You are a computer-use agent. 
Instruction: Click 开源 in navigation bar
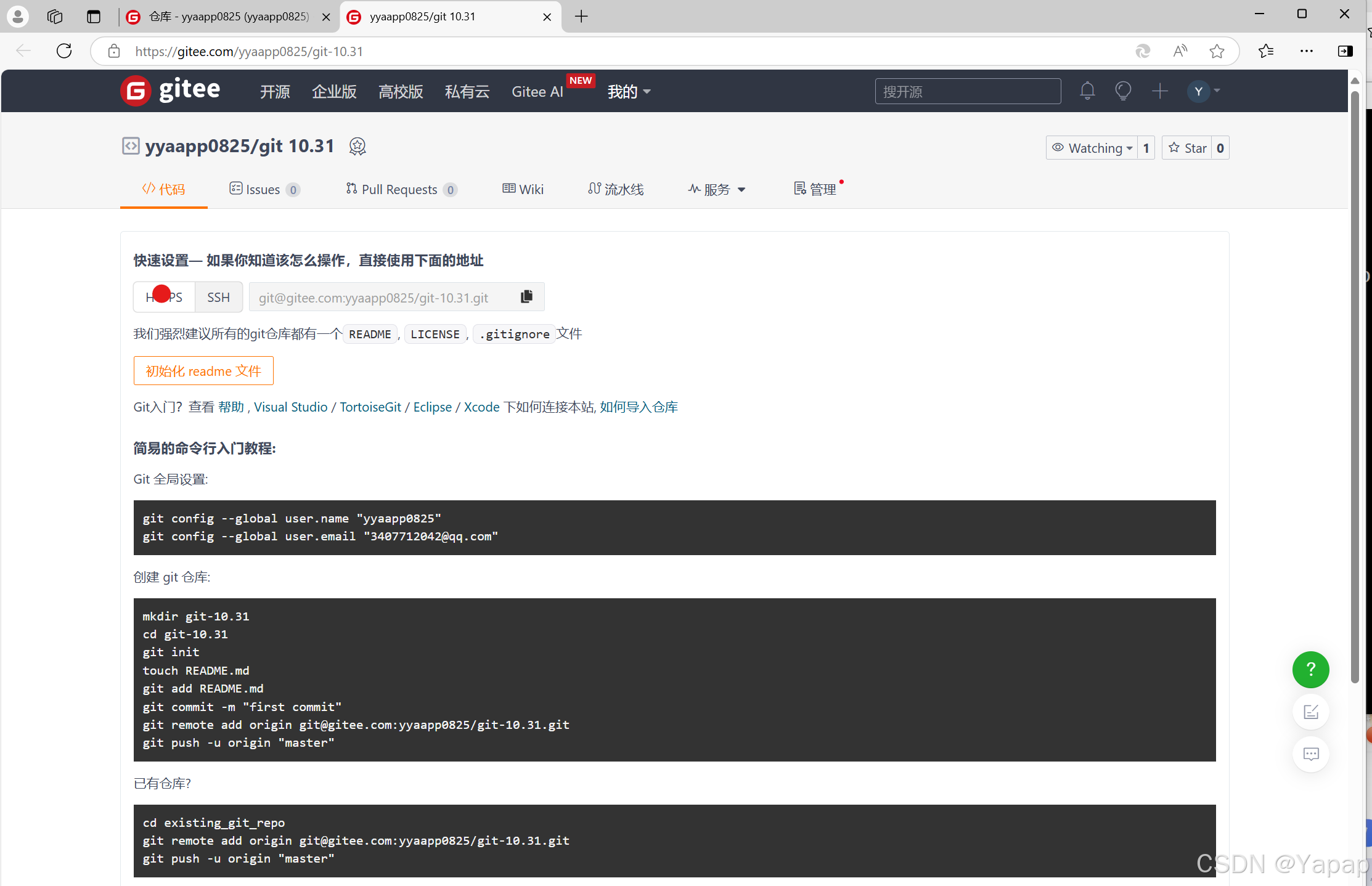click(x=275, y=91)
